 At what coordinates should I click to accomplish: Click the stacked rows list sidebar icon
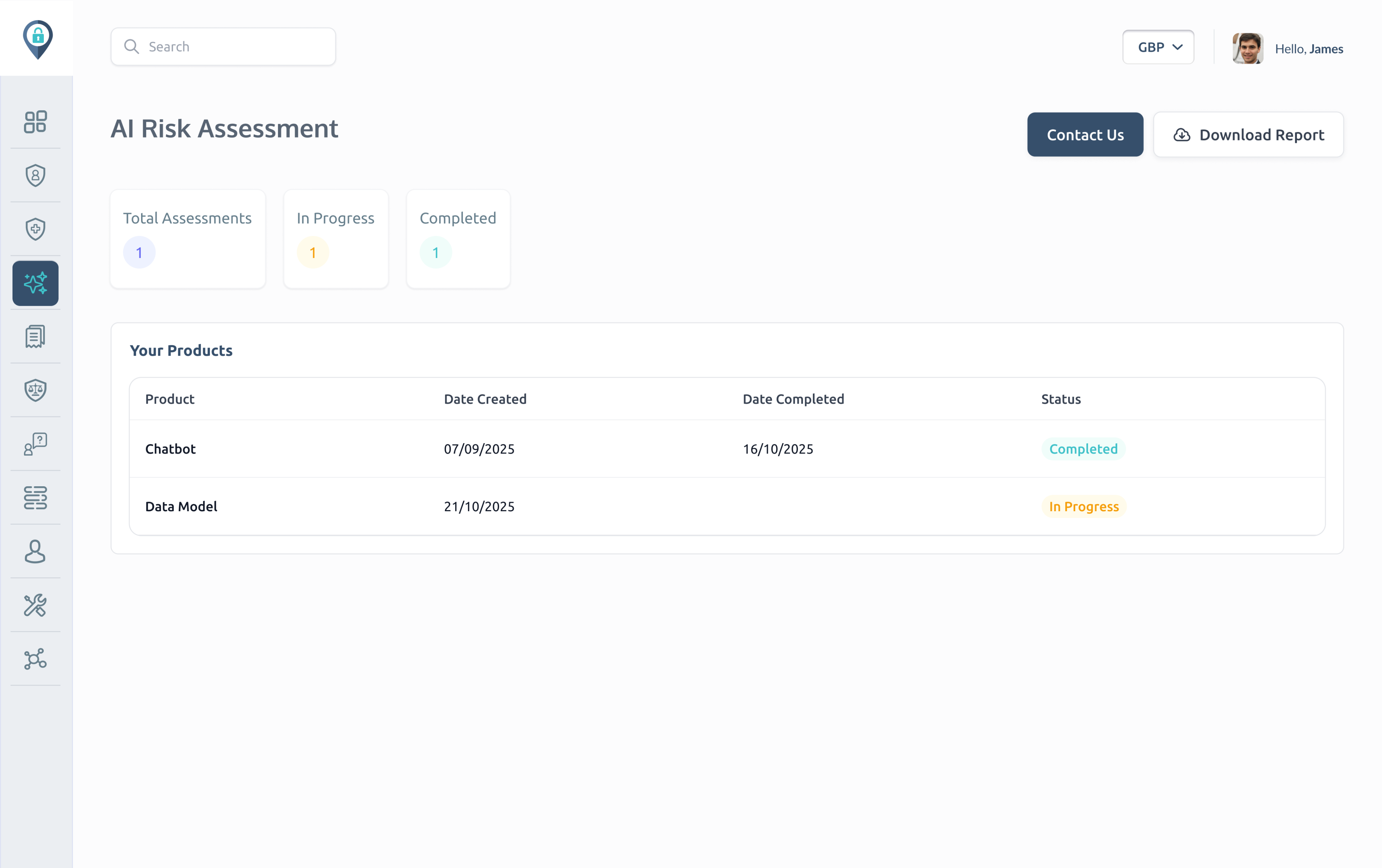coord(35,497)
